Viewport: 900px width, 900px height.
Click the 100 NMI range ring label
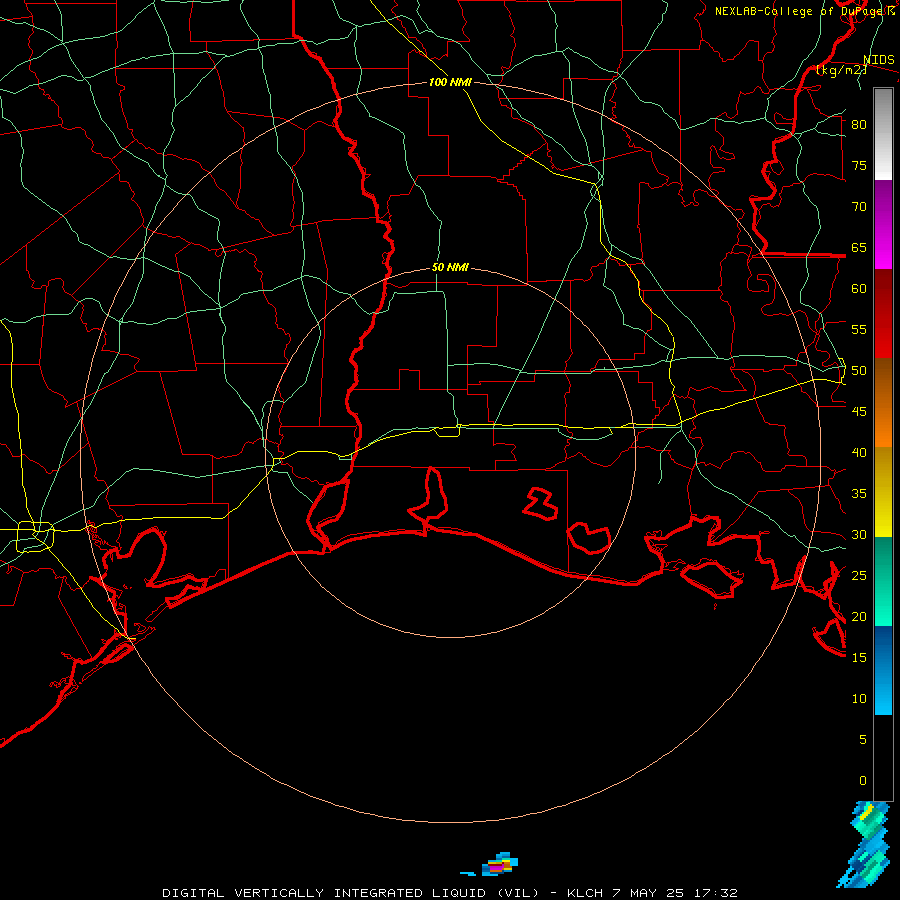coord(450,82)
